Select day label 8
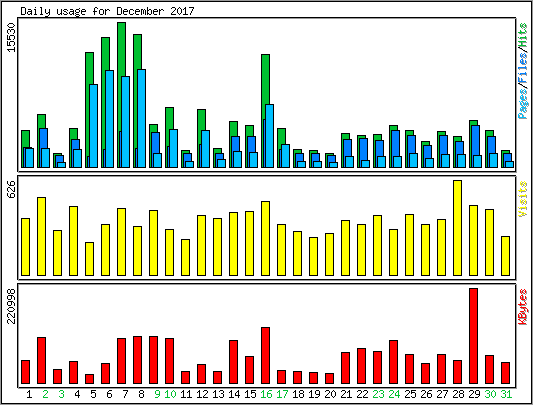 [x=141, y=394]
